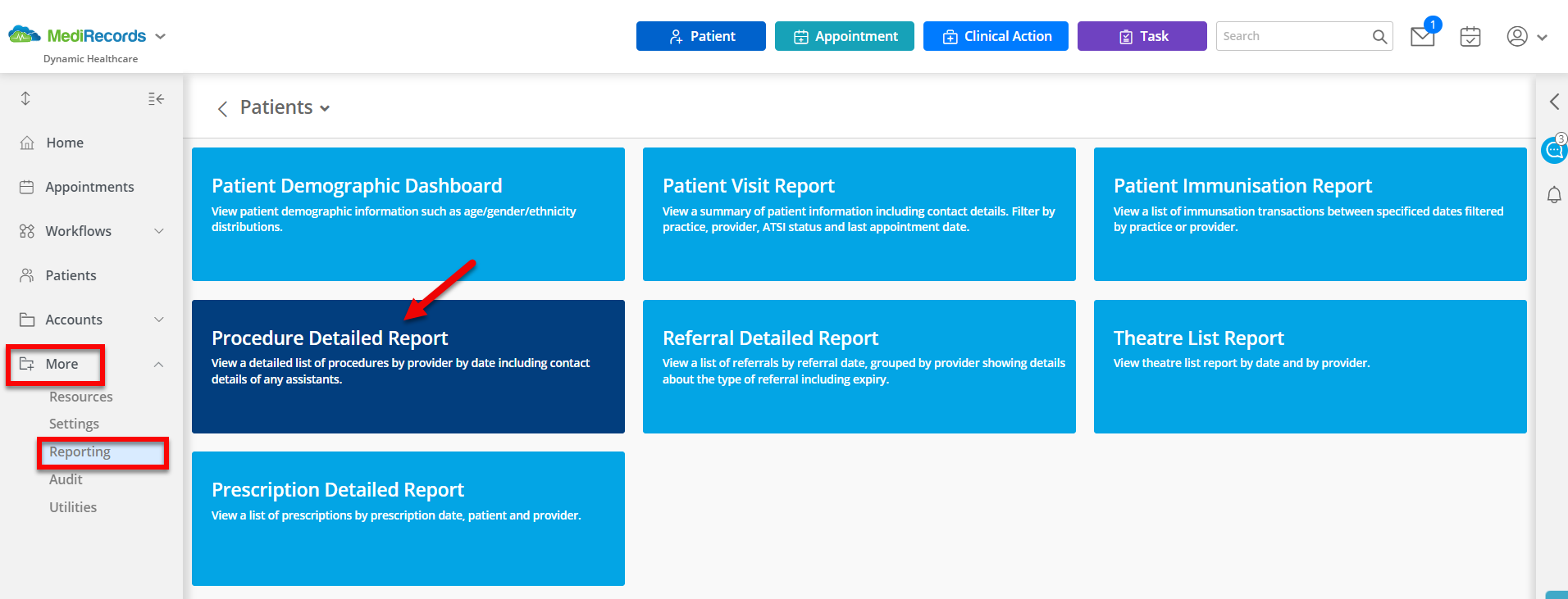This screenshot has width=1568, height=599.
Task: Expand the user account dropdown arrow
Action: [x=1542, y=37]
